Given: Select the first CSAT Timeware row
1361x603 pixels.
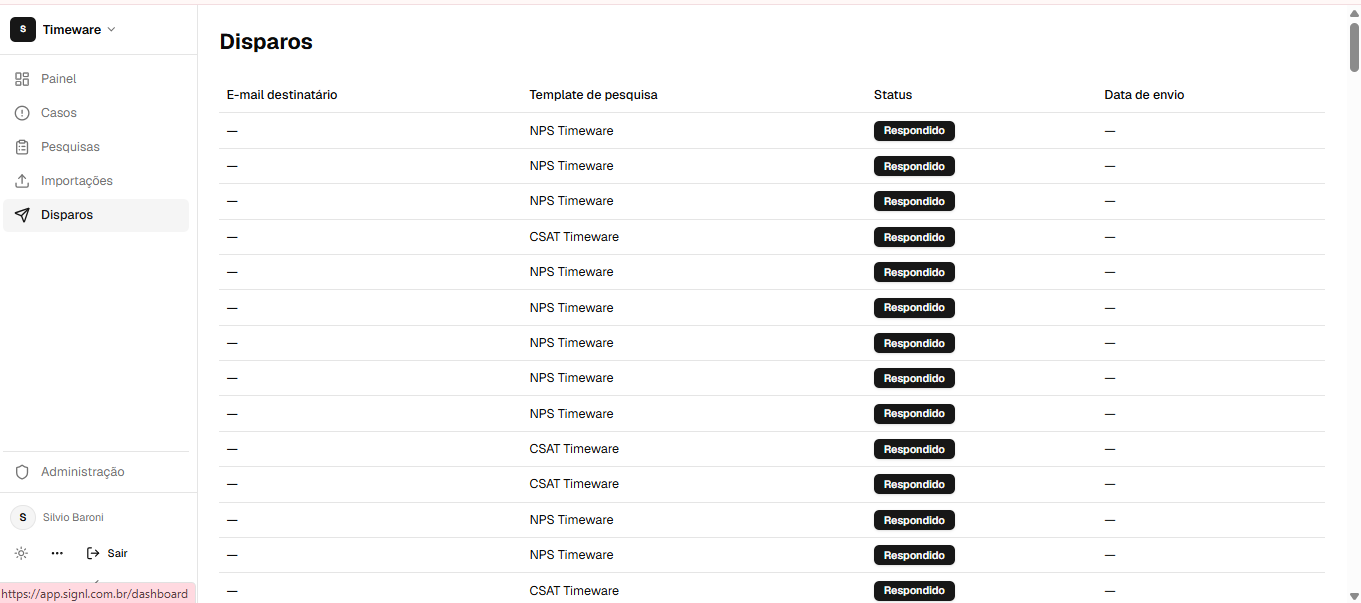Looking at the screenshot, I should (x=772, y=237).
